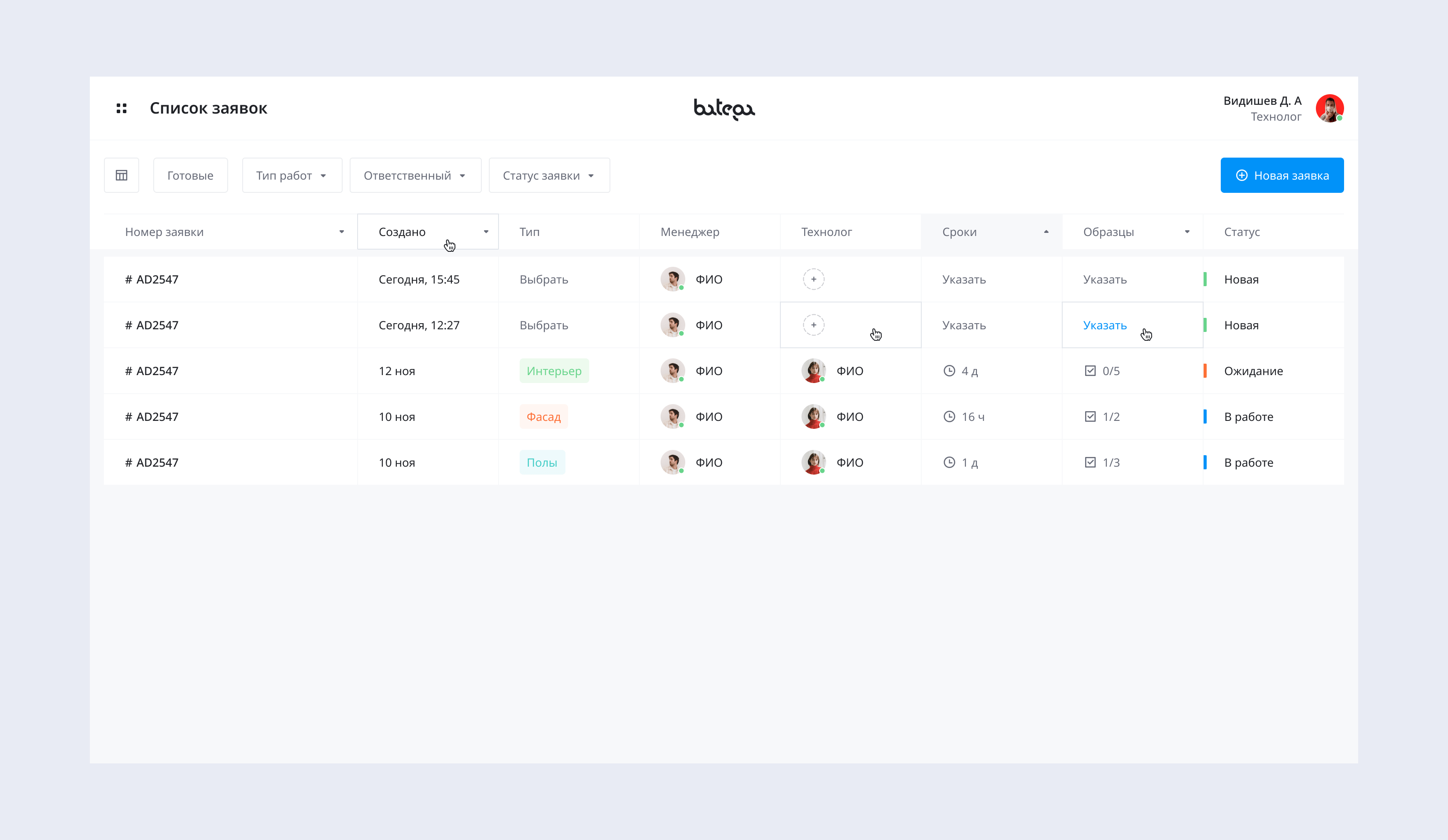The height and width of the screenshot is (840, 1448).
Task: Click the blue Указать link in Образцы
Action: [1104, 325]
